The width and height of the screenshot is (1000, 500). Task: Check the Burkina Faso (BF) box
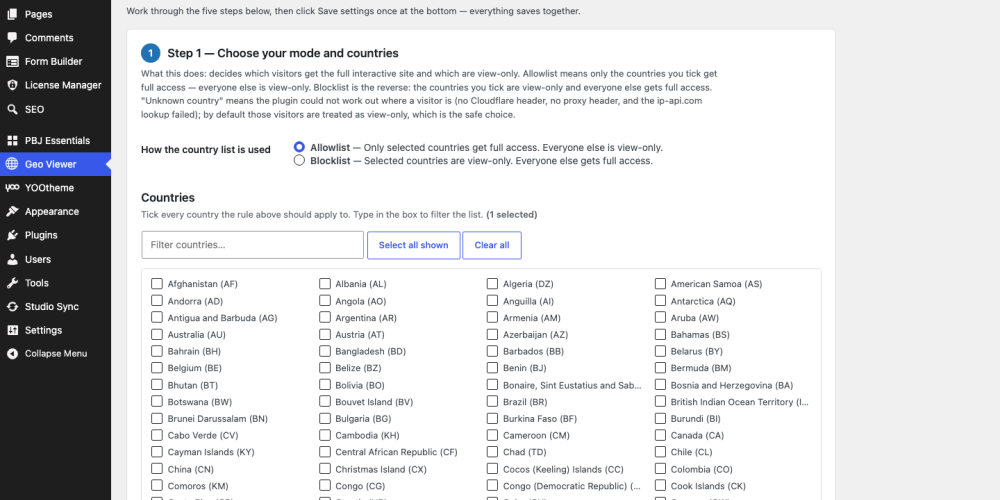click(x=492, y=418)
